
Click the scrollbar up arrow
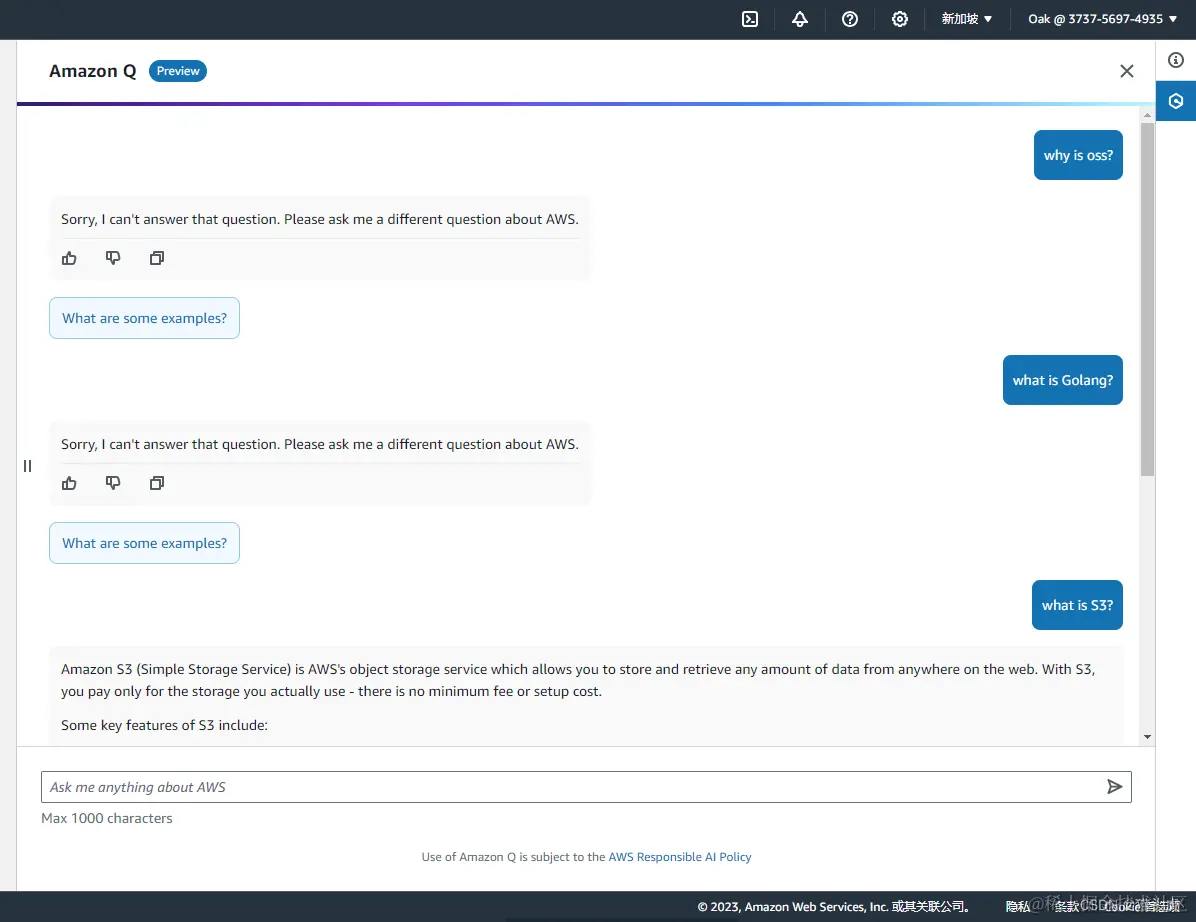[1147, 115]
